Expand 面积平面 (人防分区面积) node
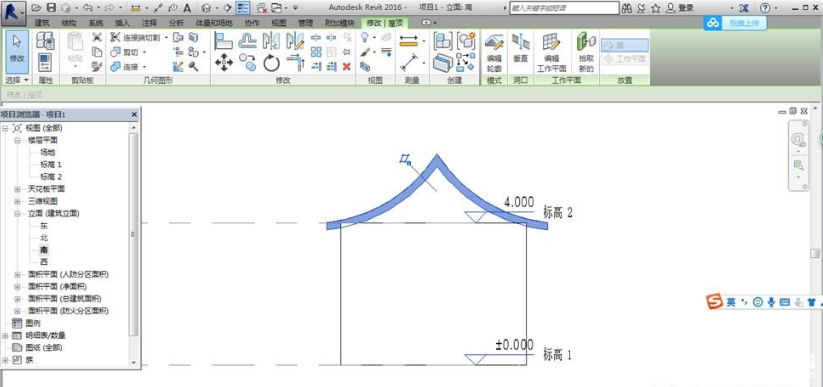 pyautogui.click(x=17, y=275)
